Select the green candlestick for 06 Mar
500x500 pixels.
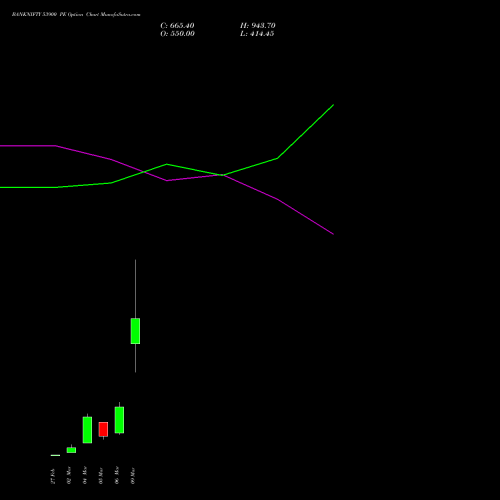119,420
